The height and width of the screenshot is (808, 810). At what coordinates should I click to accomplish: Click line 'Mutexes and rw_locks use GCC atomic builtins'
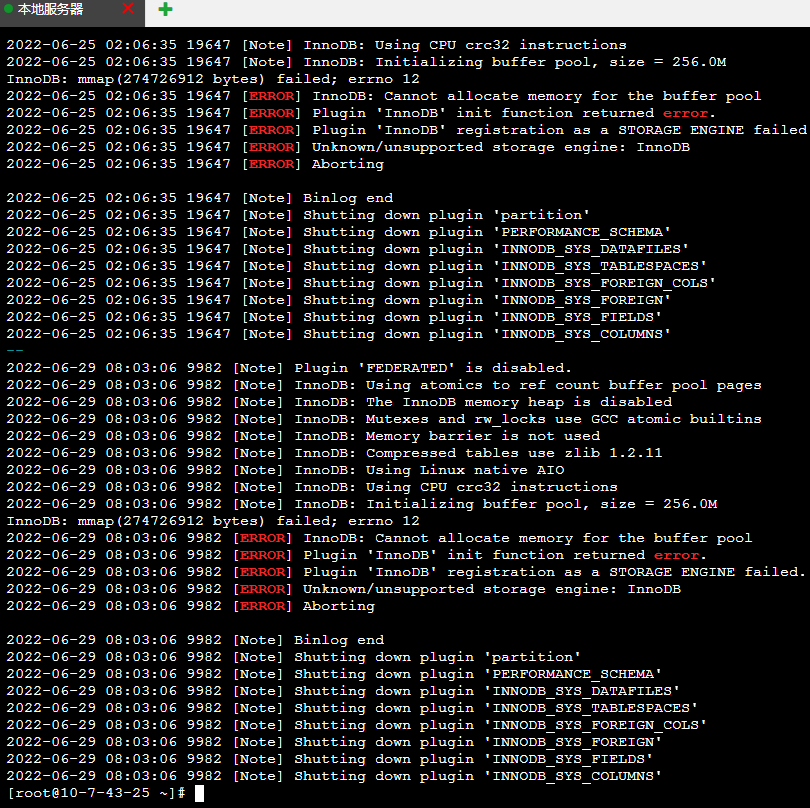click(384, 419)
